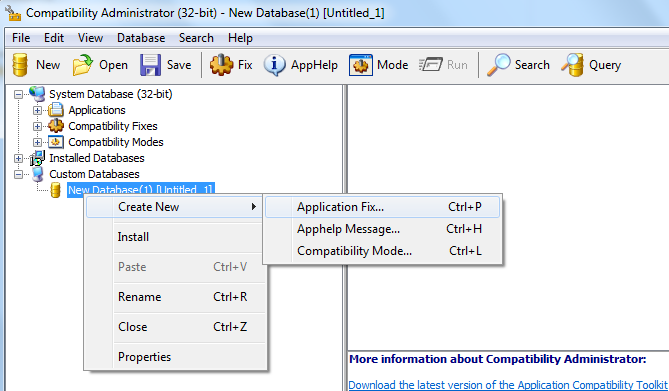The height and width of the screenshot is (391, 669).
Task: Open the Create New submenu arrow
Action: (x=254, y=207)
